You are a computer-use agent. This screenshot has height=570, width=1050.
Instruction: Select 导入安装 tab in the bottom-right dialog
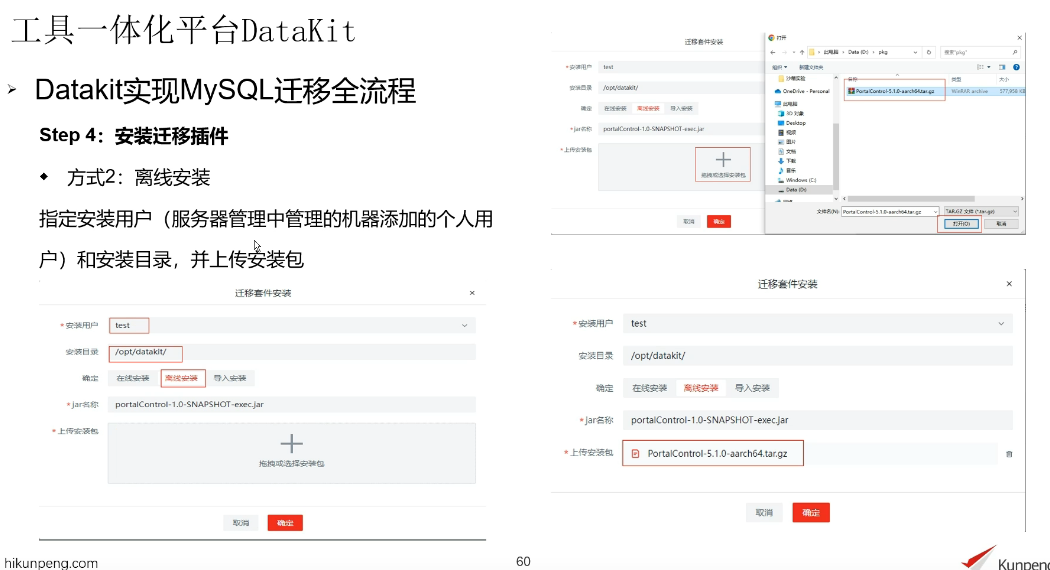[752, 388]
